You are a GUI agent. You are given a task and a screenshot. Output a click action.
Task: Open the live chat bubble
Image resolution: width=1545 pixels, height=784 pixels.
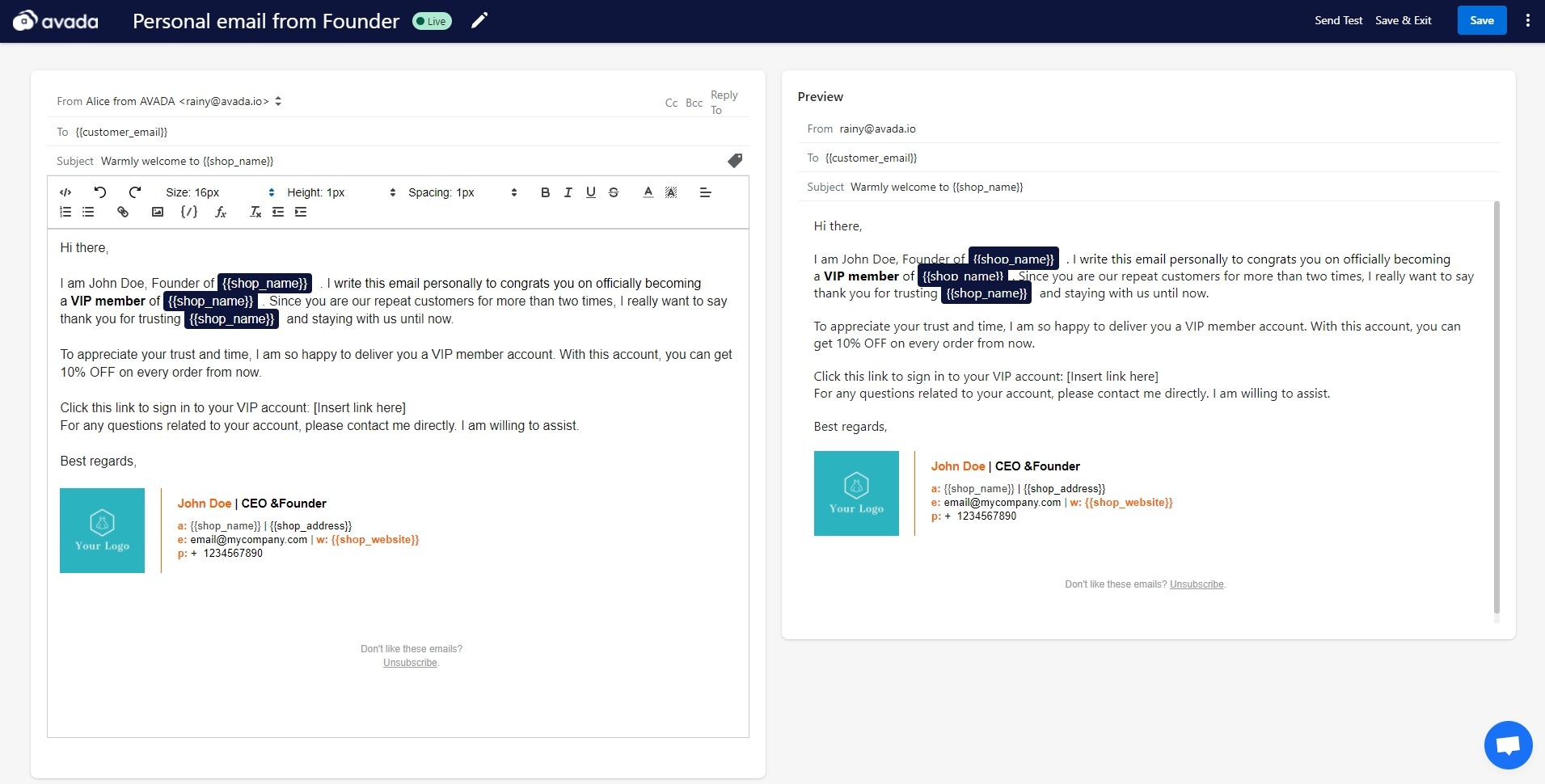[x=1508, y=744]
